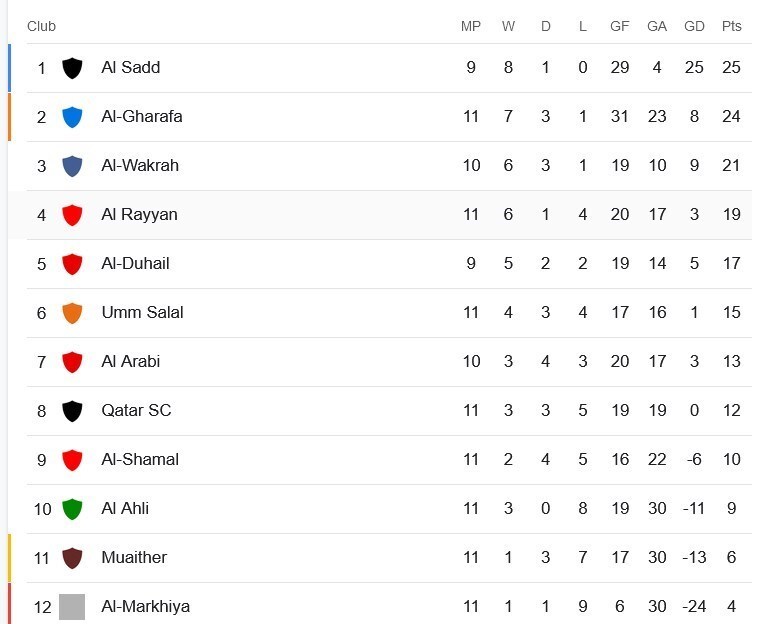Click the gray Al-Markhiya placeholder logo
This screenshot has height=624, width=765.
click(x=72, y=607)
